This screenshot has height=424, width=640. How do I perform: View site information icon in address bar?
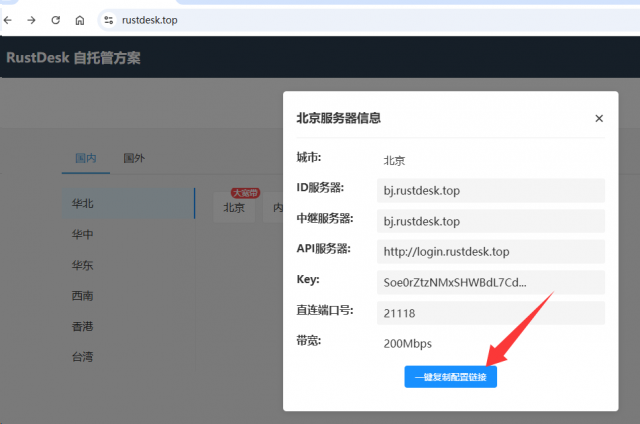[109, 20]
